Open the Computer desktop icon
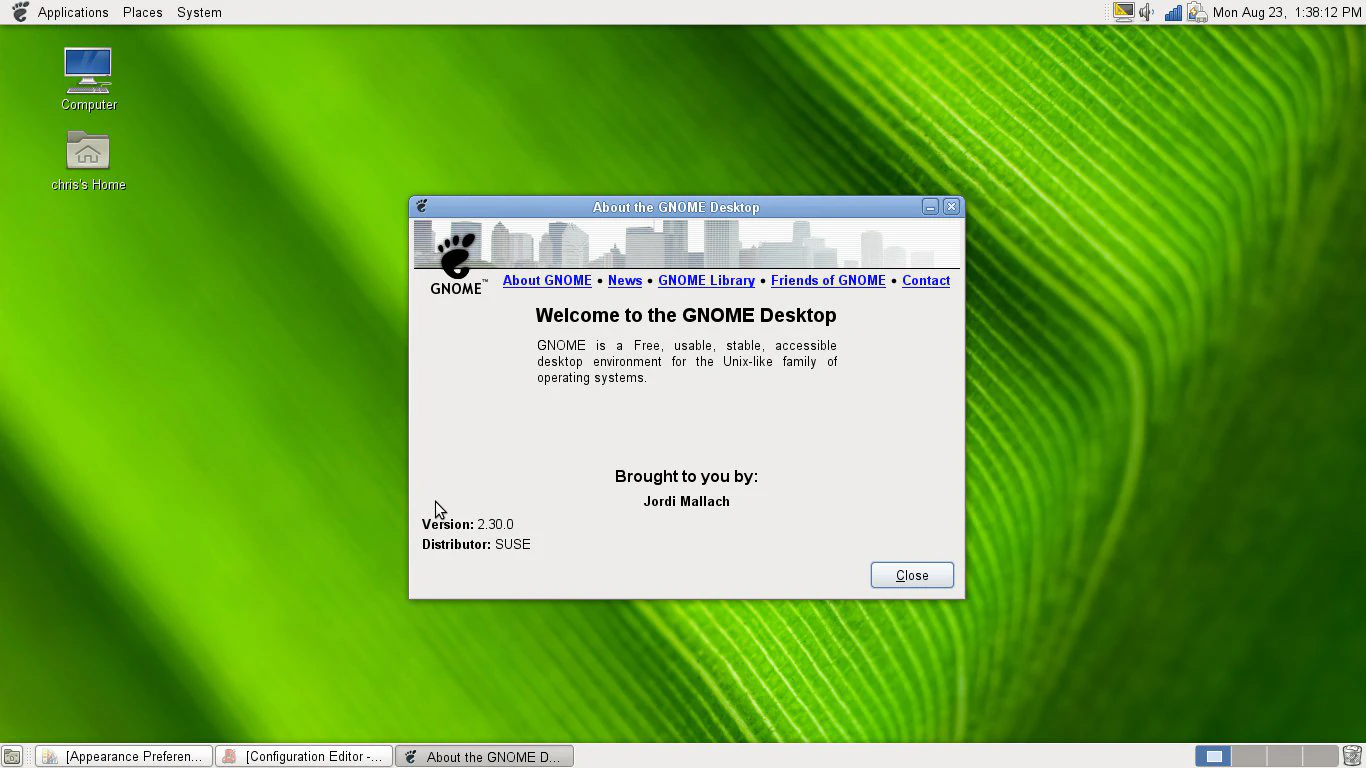Screen dimensions: 1366x768 pos(88,71)
